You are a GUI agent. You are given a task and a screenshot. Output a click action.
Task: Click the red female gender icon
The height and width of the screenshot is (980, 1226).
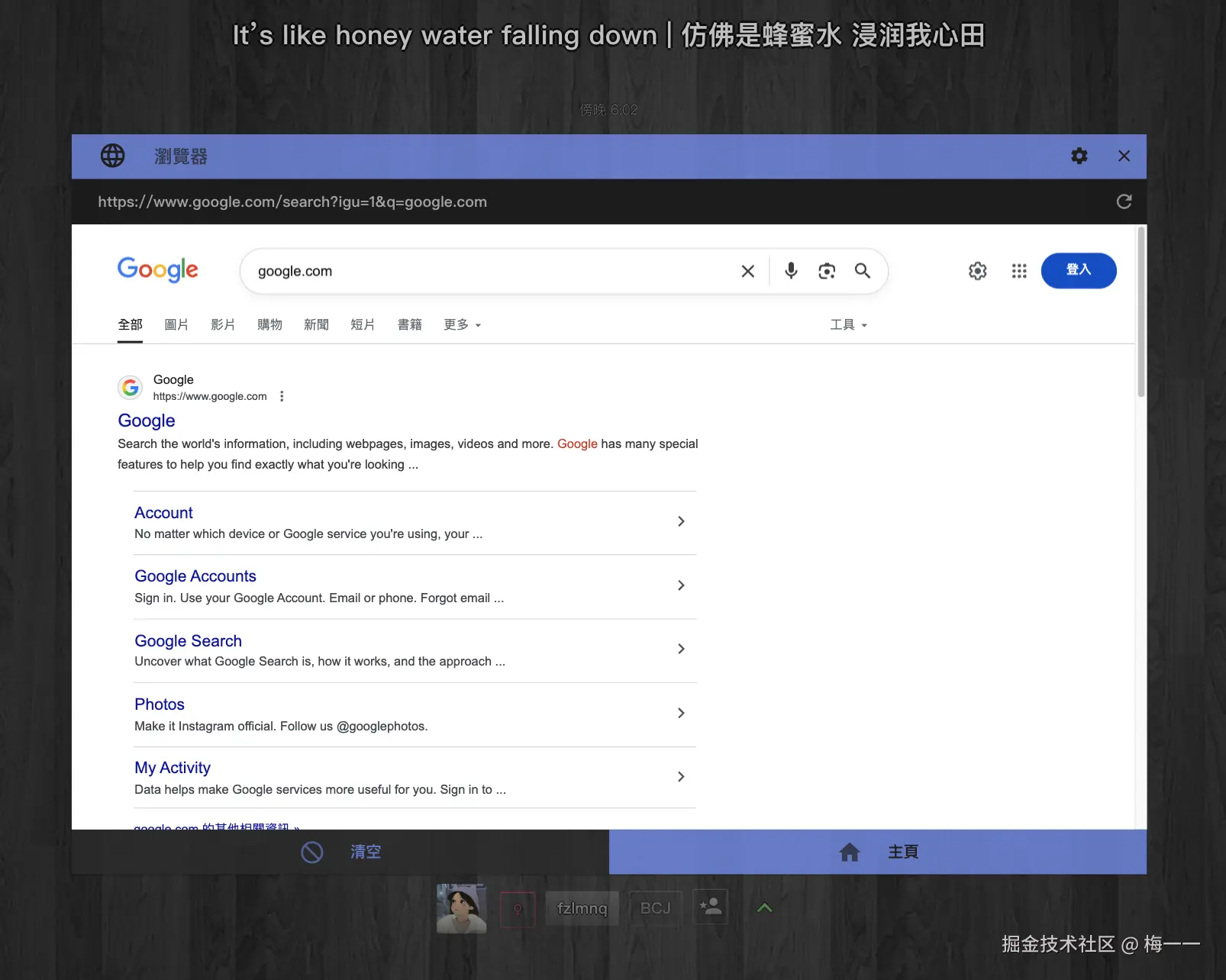point(518,909)
